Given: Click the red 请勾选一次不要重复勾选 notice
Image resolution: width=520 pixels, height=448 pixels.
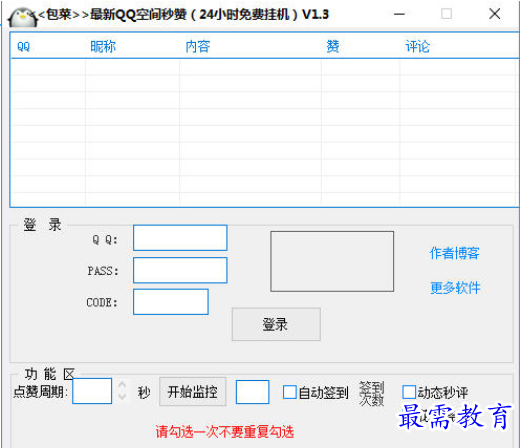Looking at the screenshot, I should tap(225, 432).
